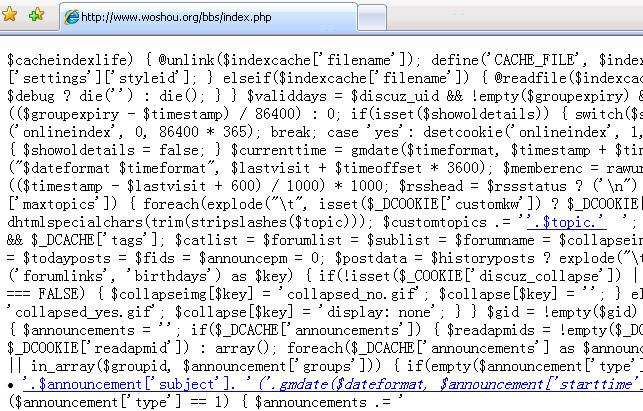Click the text "'collapsed_no.gif';"
643x411 pixels.
[x=356, y=295]
